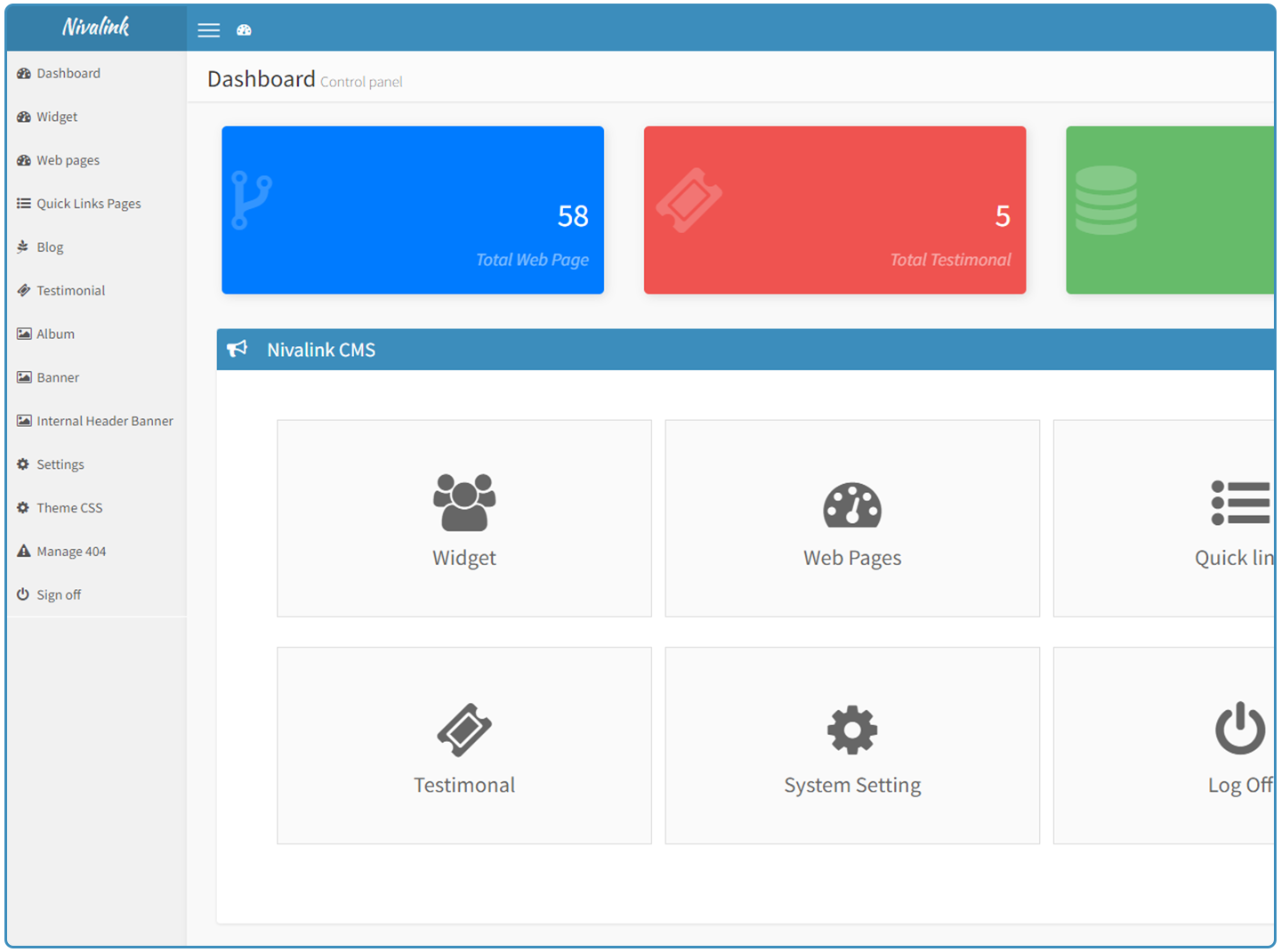Screen dimensions: 1281x952
Task: Click the Log Off power icon
Action: pos(1239,729)
